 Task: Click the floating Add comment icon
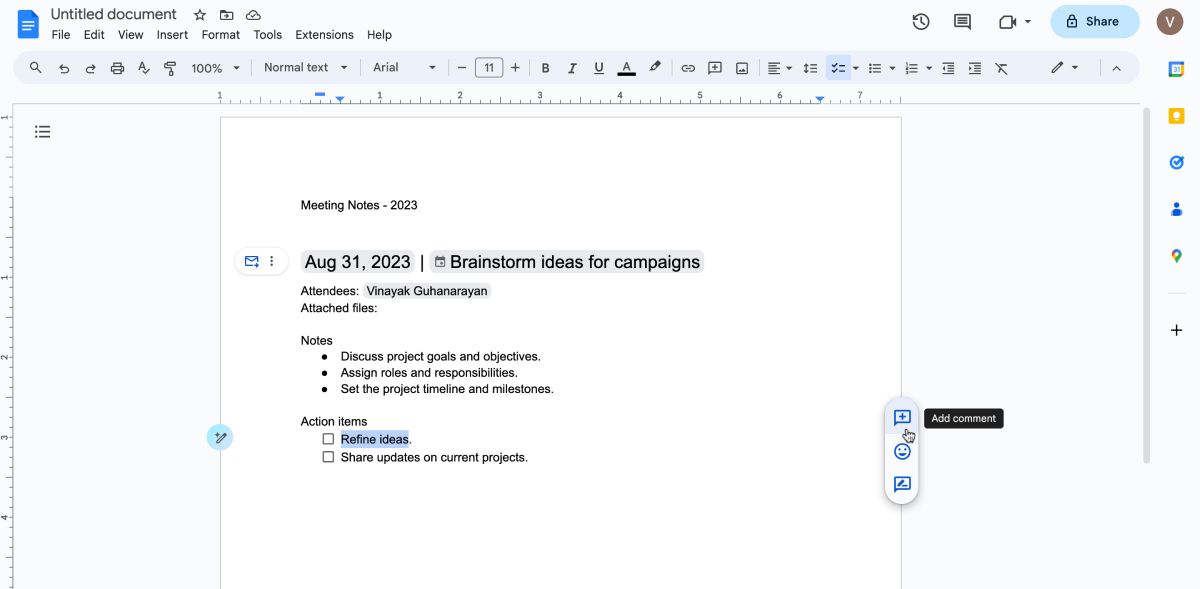click(x=901, y=418)
